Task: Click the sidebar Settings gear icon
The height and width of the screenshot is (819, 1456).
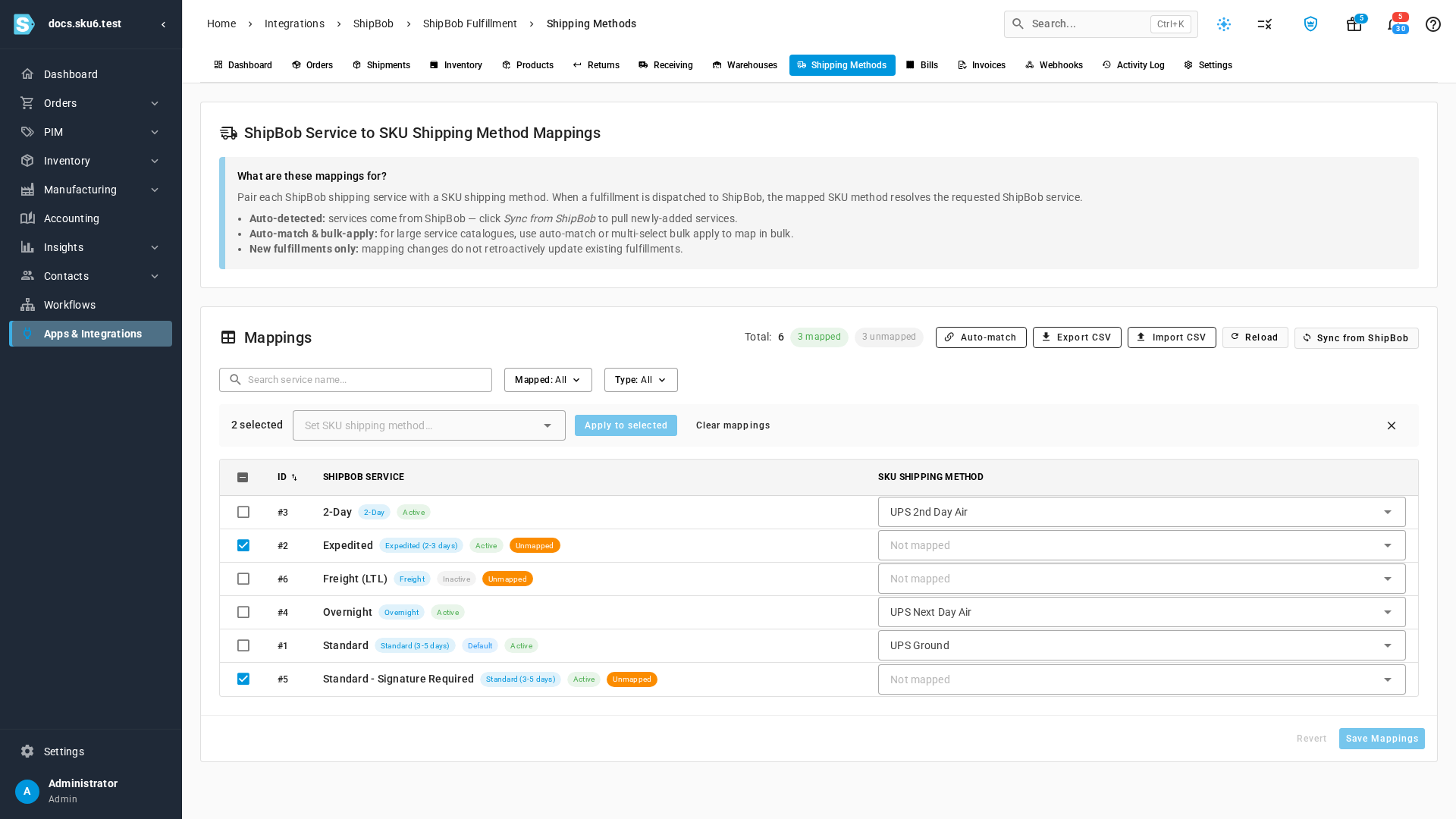Action: (x=27, y=752)
